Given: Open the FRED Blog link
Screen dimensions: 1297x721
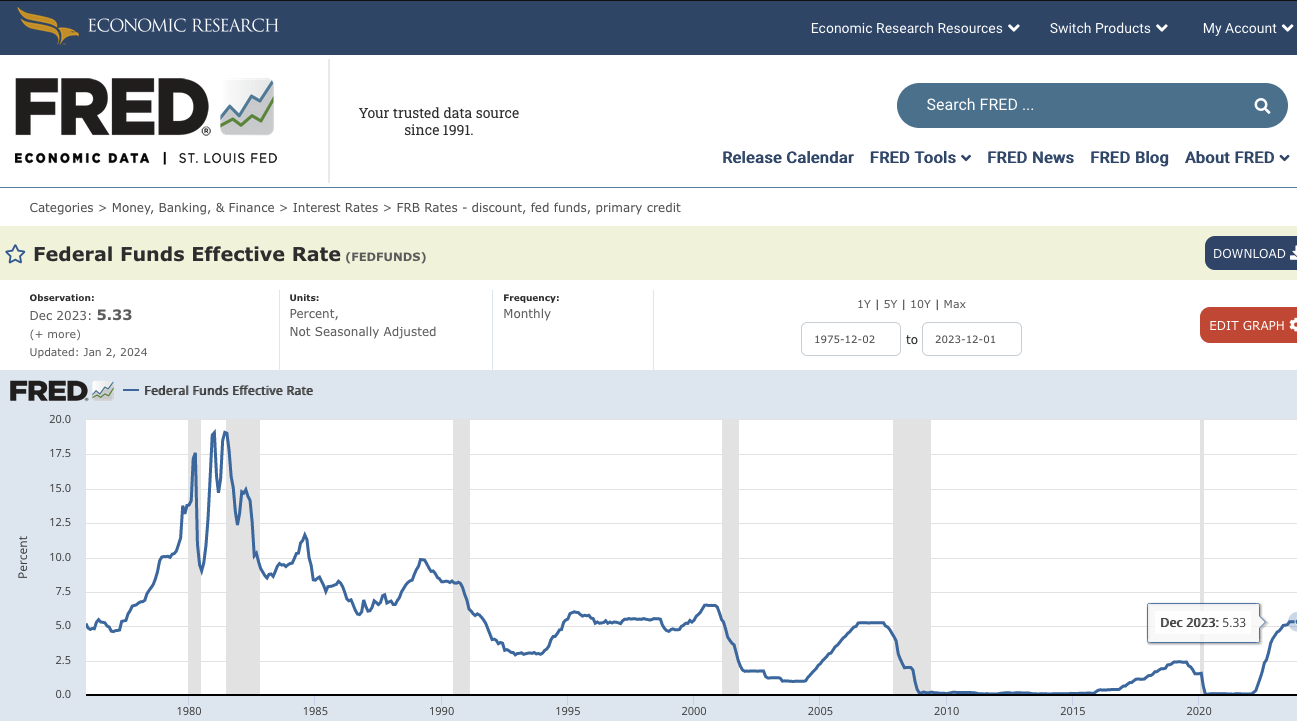Looking at the screenshot, I should coord(1129,157).
